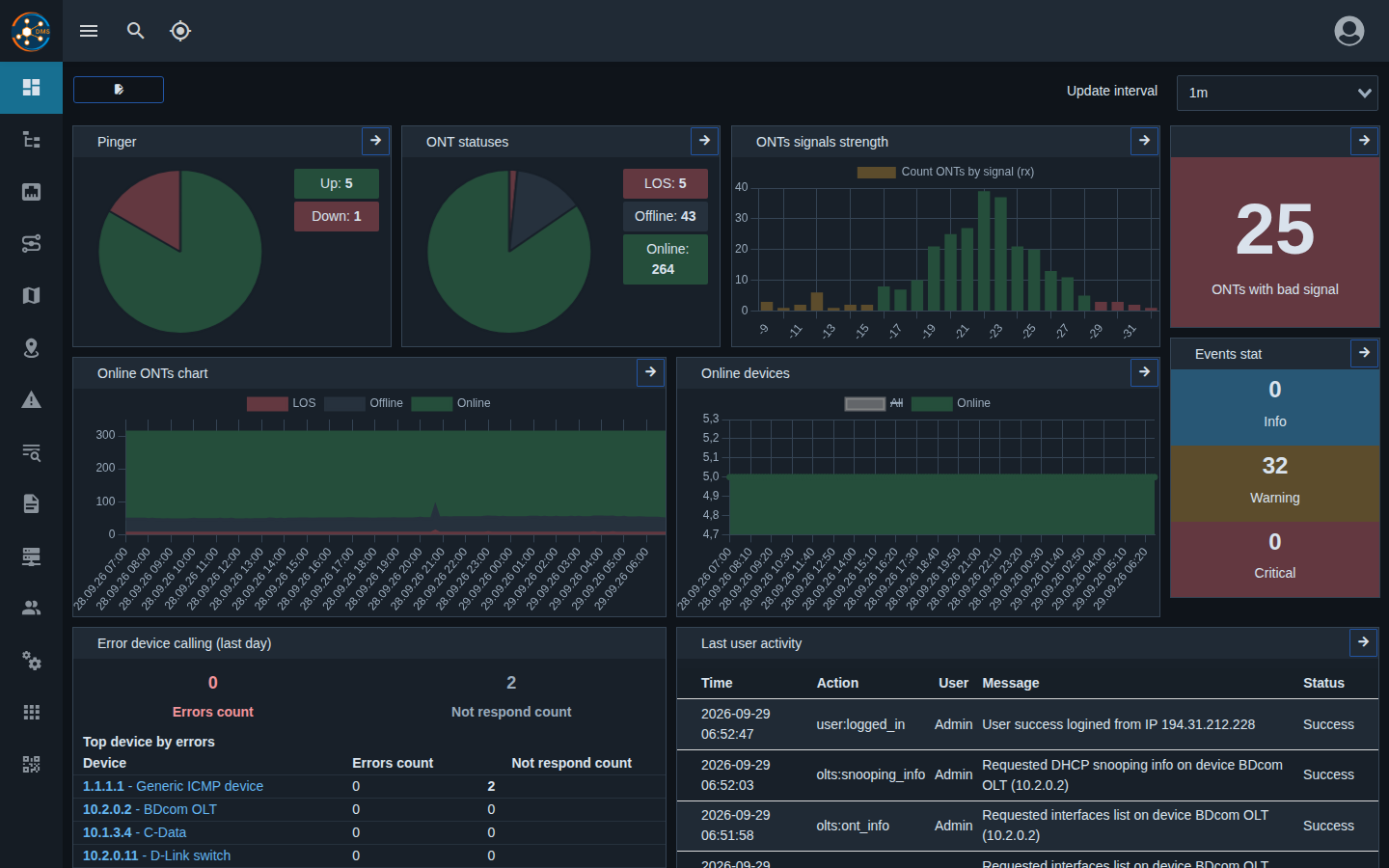Click the search magnifier icon
The width and height of the screenshot is (1389, 868).
tap(136, 31)
